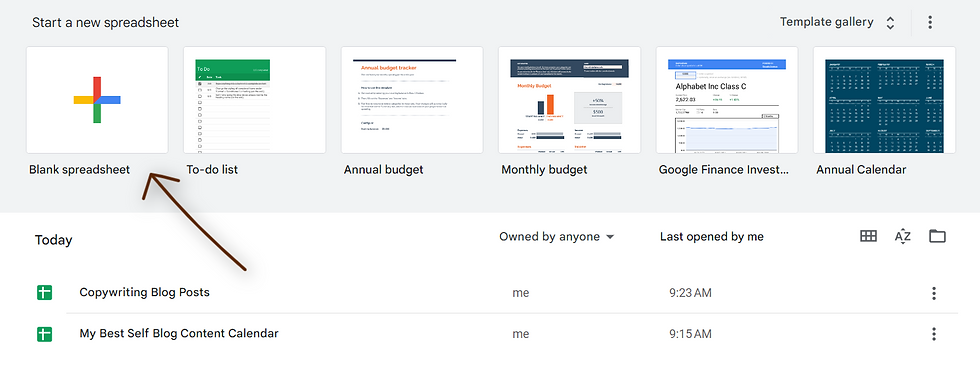Viewport: 980px width, 365px height.
Task: Open the Blank spreadsheet thumbnail
Action: click(x=97, y=100)
